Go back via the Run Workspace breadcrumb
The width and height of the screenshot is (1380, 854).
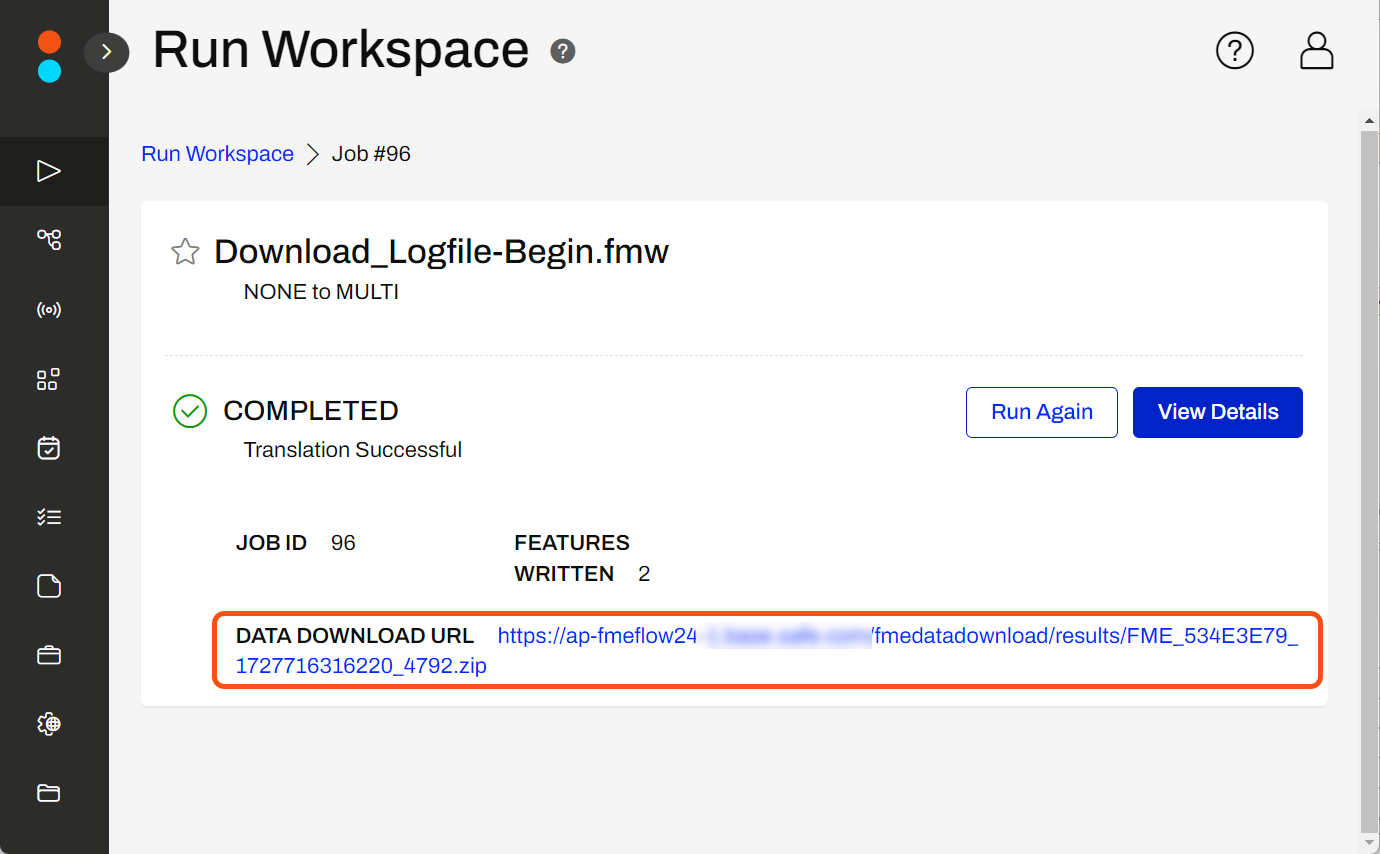point(217,153)
